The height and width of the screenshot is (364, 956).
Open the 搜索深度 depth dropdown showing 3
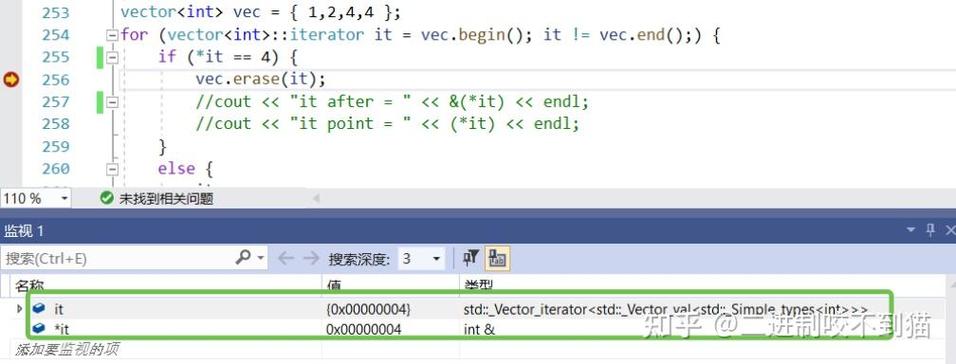pyautogui.click(x=437, y=259)
